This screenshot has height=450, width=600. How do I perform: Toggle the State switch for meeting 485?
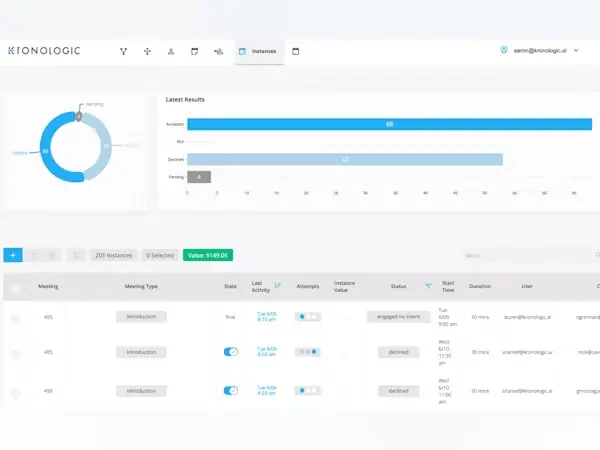[x=231, y=352]
